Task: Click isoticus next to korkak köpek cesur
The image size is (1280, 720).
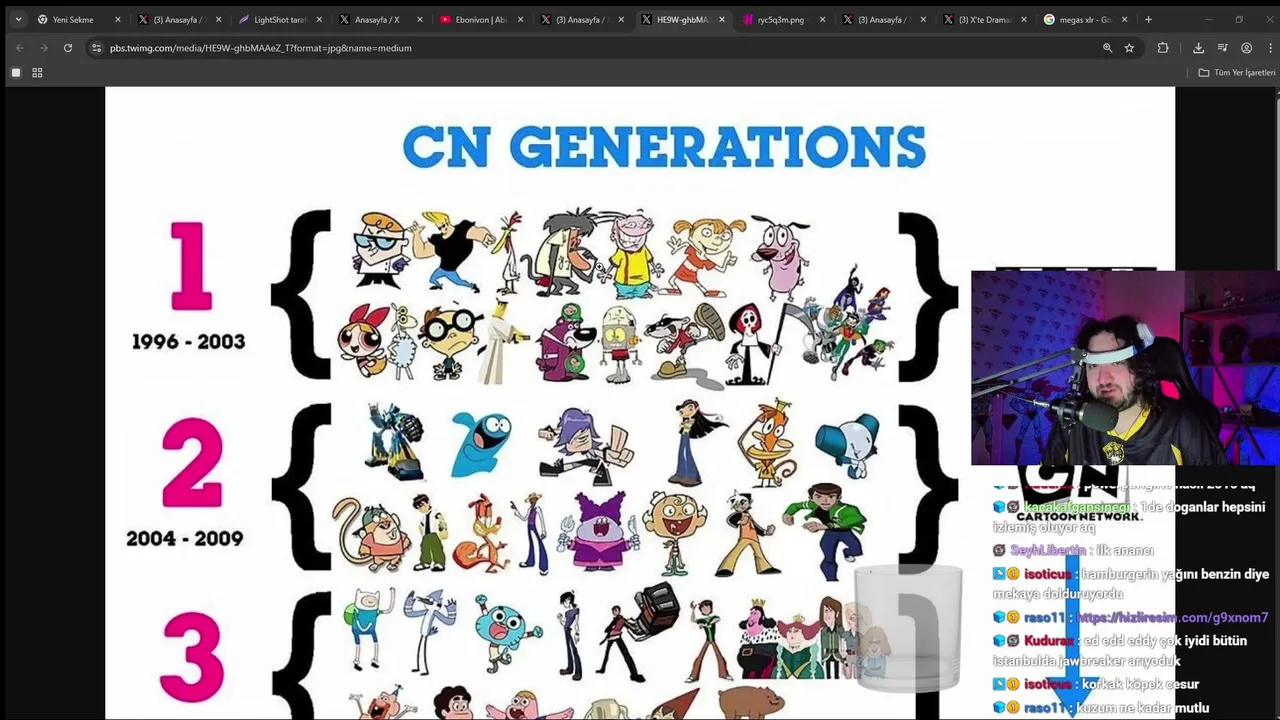Action: [x=1047, y=685]
